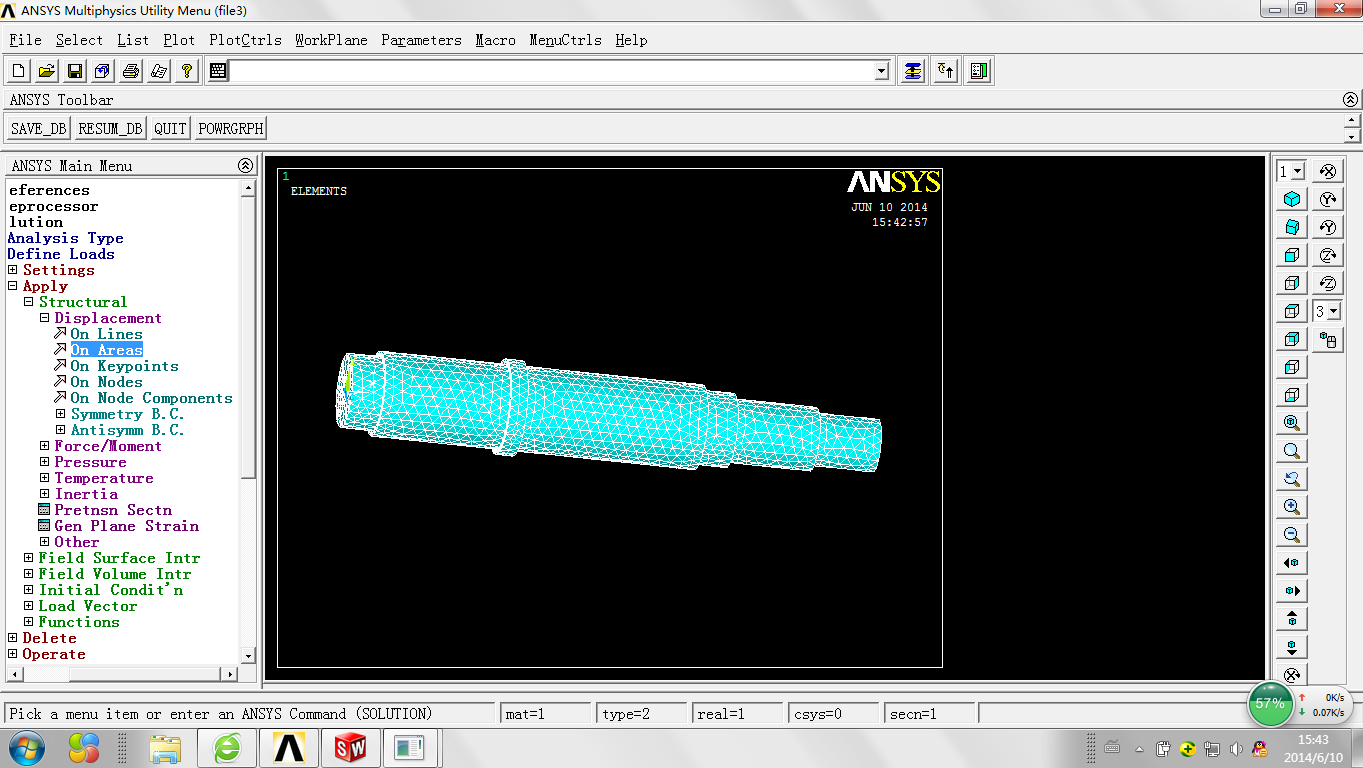The width and height of the screenshot is (1363, 768).
Task: Expand the Settings tree node
Action: 13,270
